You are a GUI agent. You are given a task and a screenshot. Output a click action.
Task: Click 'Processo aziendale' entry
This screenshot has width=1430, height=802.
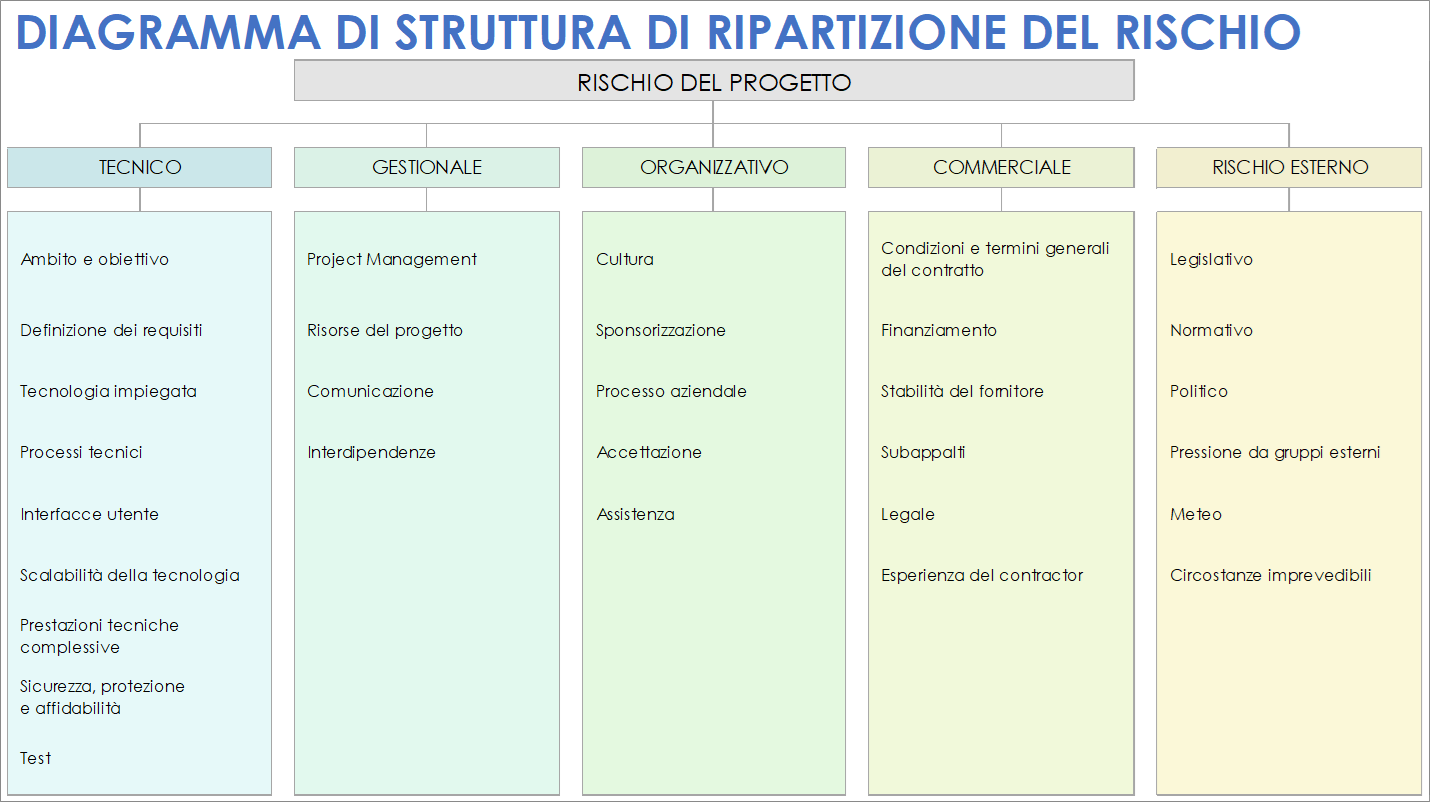tap(671, 391)
